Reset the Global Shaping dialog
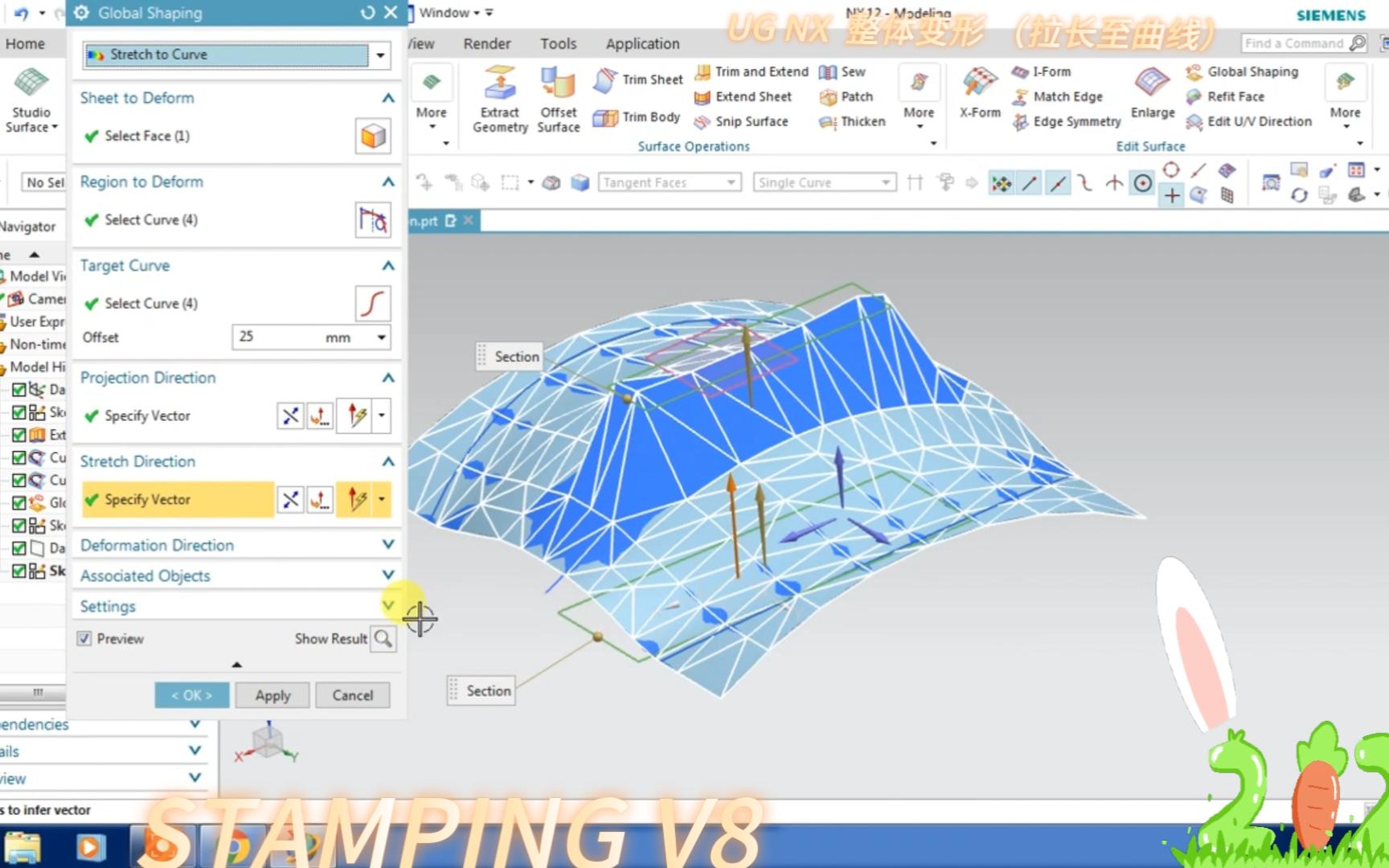Screen dimensions: 1389x868 click(x=367, y=12)
